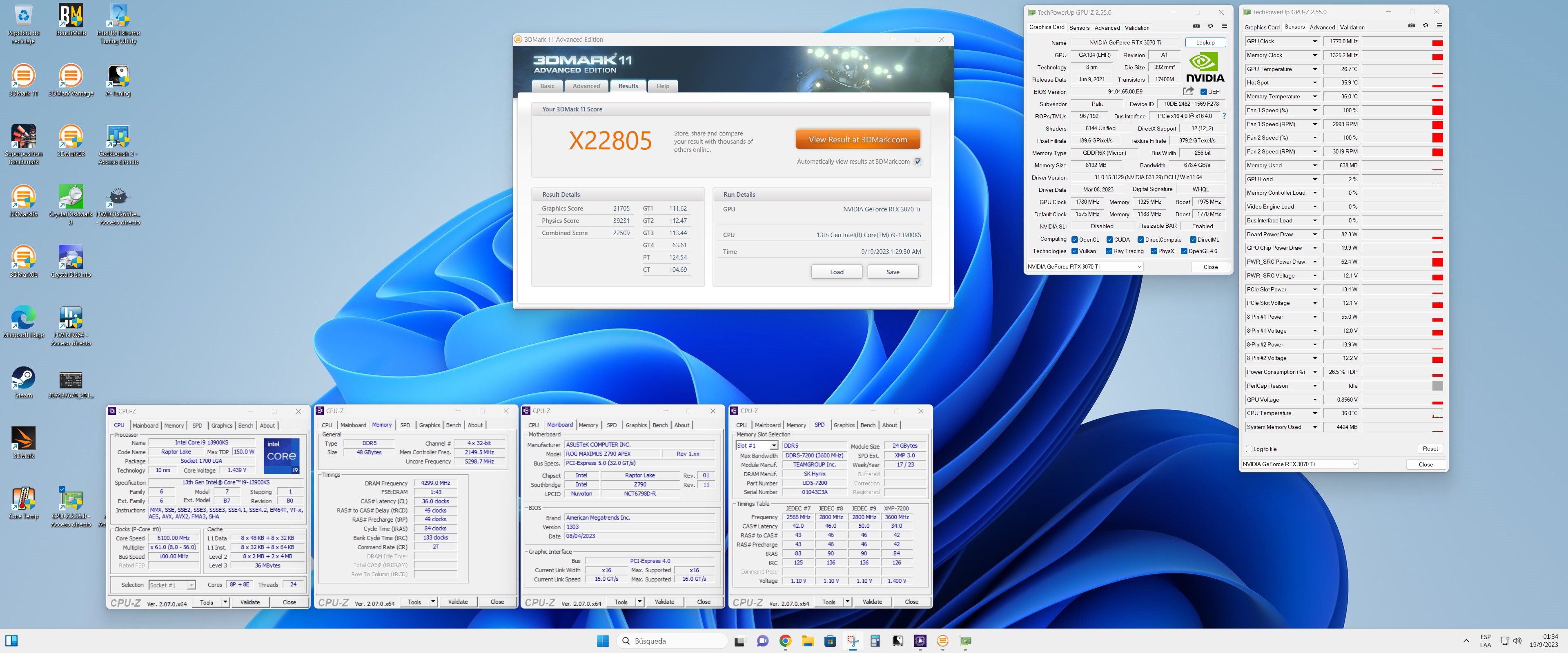This screenshot has width=1568, height=653.
Task: Open Tools dropdown arrow in CPU-Z SPD window
Action: 847,602
